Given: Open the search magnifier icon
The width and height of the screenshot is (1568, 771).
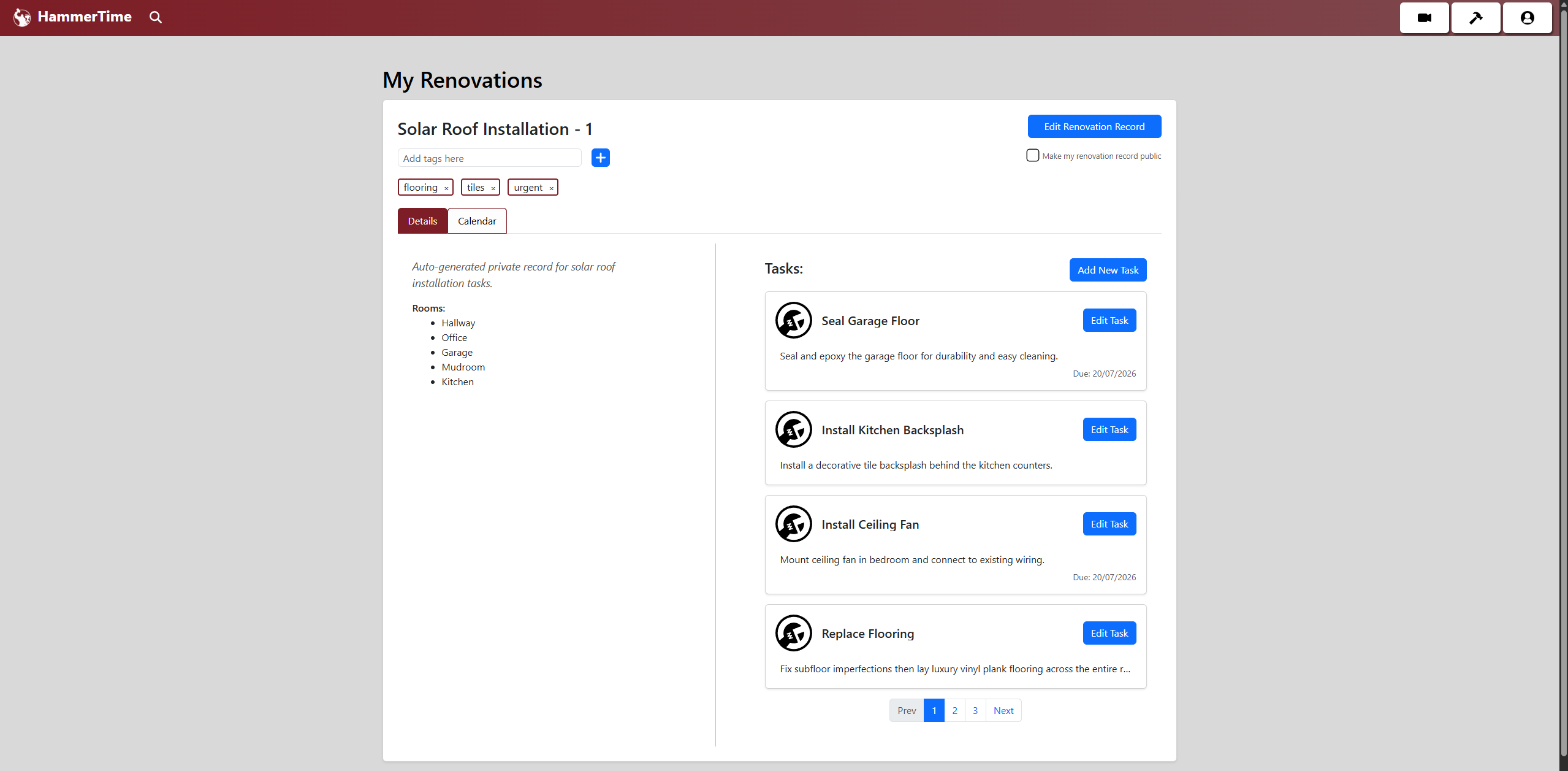Looking at the screenshot, I should [x=156, y=17].
